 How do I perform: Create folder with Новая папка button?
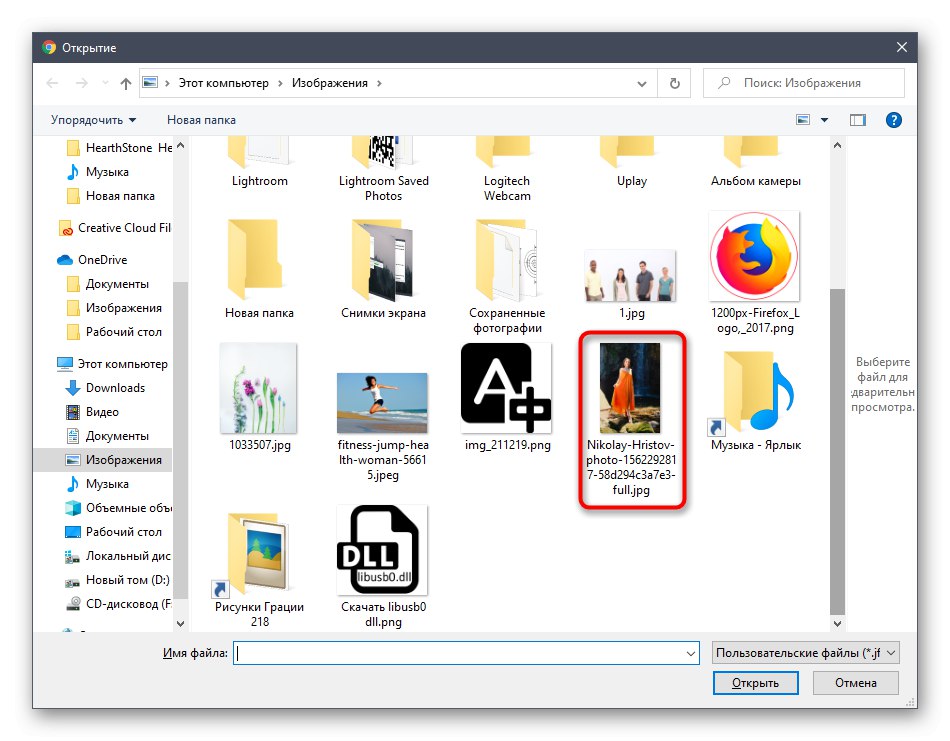tap(201, 120)
